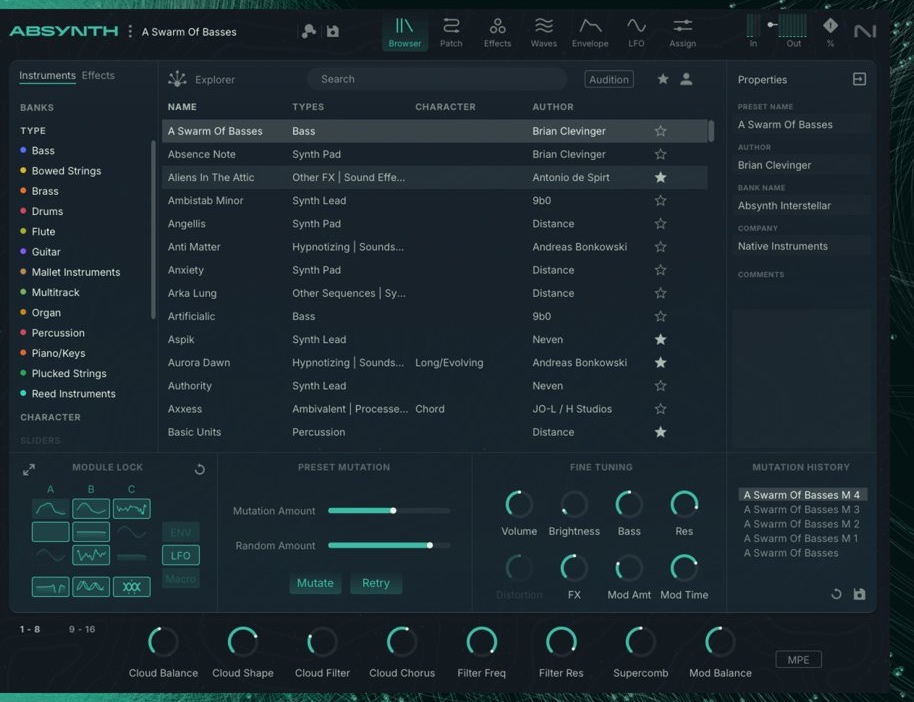This screenshot has width=914, height=702.
Task: Expand the CHARACTER section
Action: (x=50, y=417)
